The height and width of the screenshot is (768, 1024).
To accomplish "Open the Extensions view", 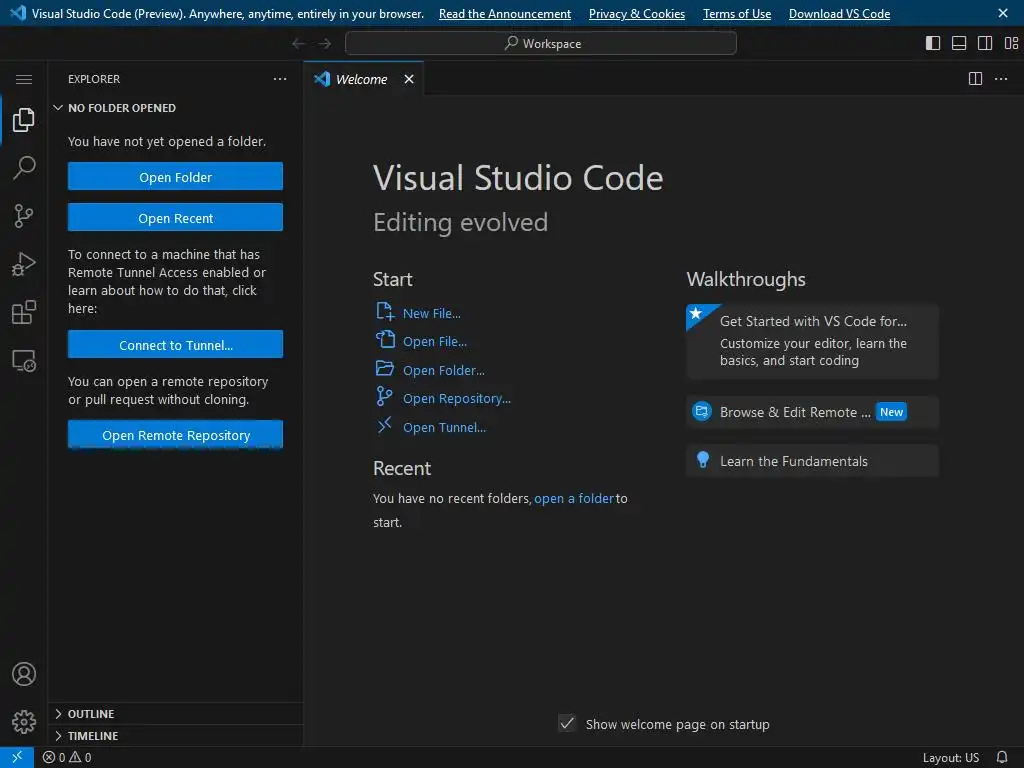I will tap(24, 313).
